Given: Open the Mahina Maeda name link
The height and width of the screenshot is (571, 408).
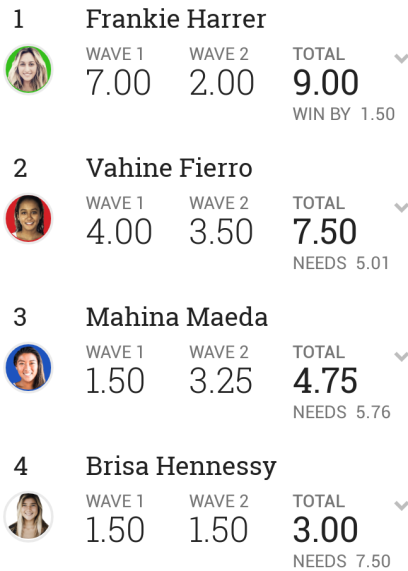Looking at the screenshot, I should (177, 317).
